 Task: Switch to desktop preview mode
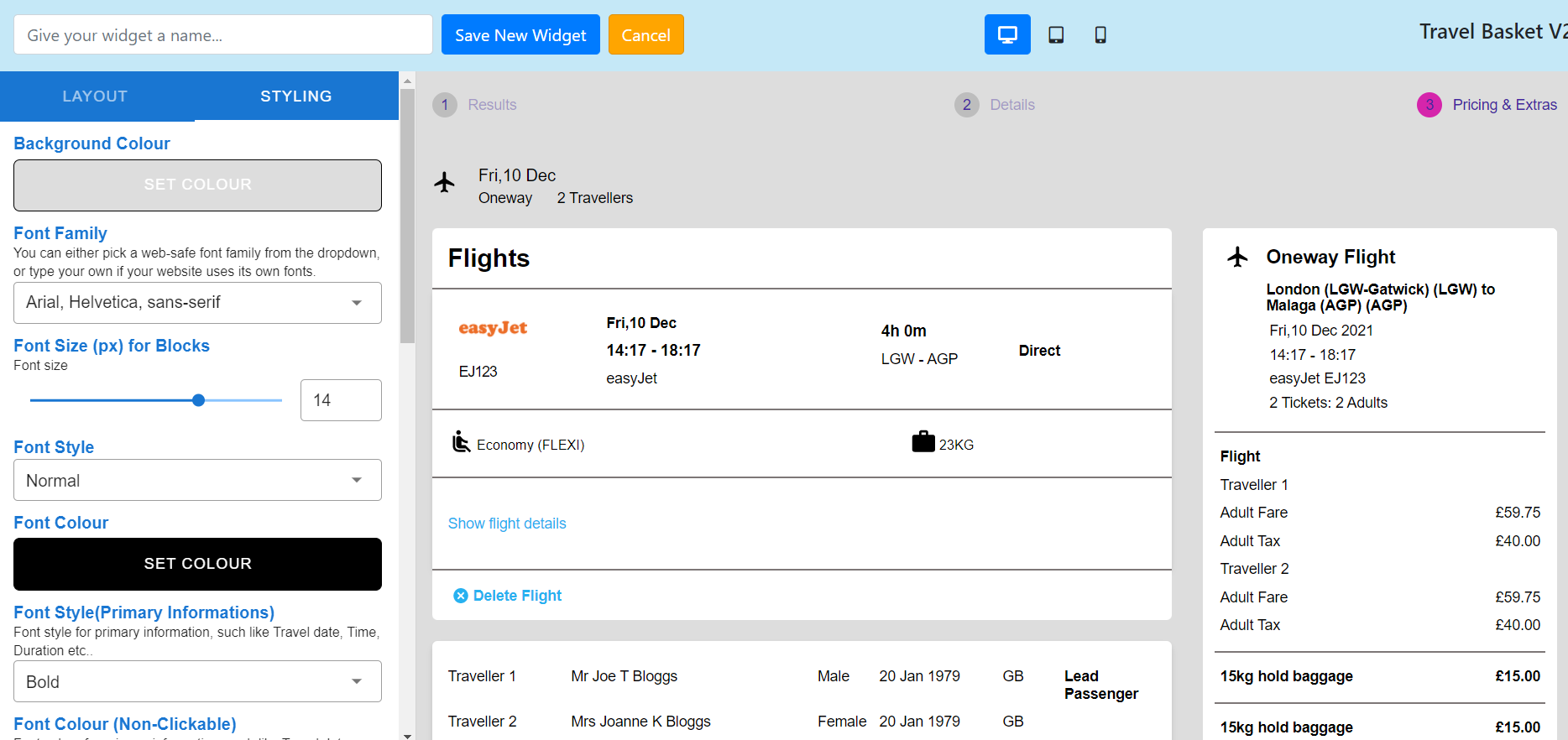point(1007,34)
